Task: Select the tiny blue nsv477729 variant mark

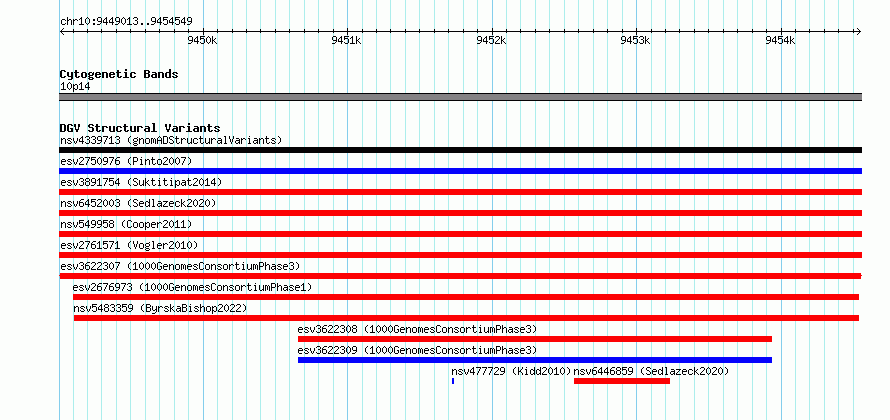Action: click(453, 381)
